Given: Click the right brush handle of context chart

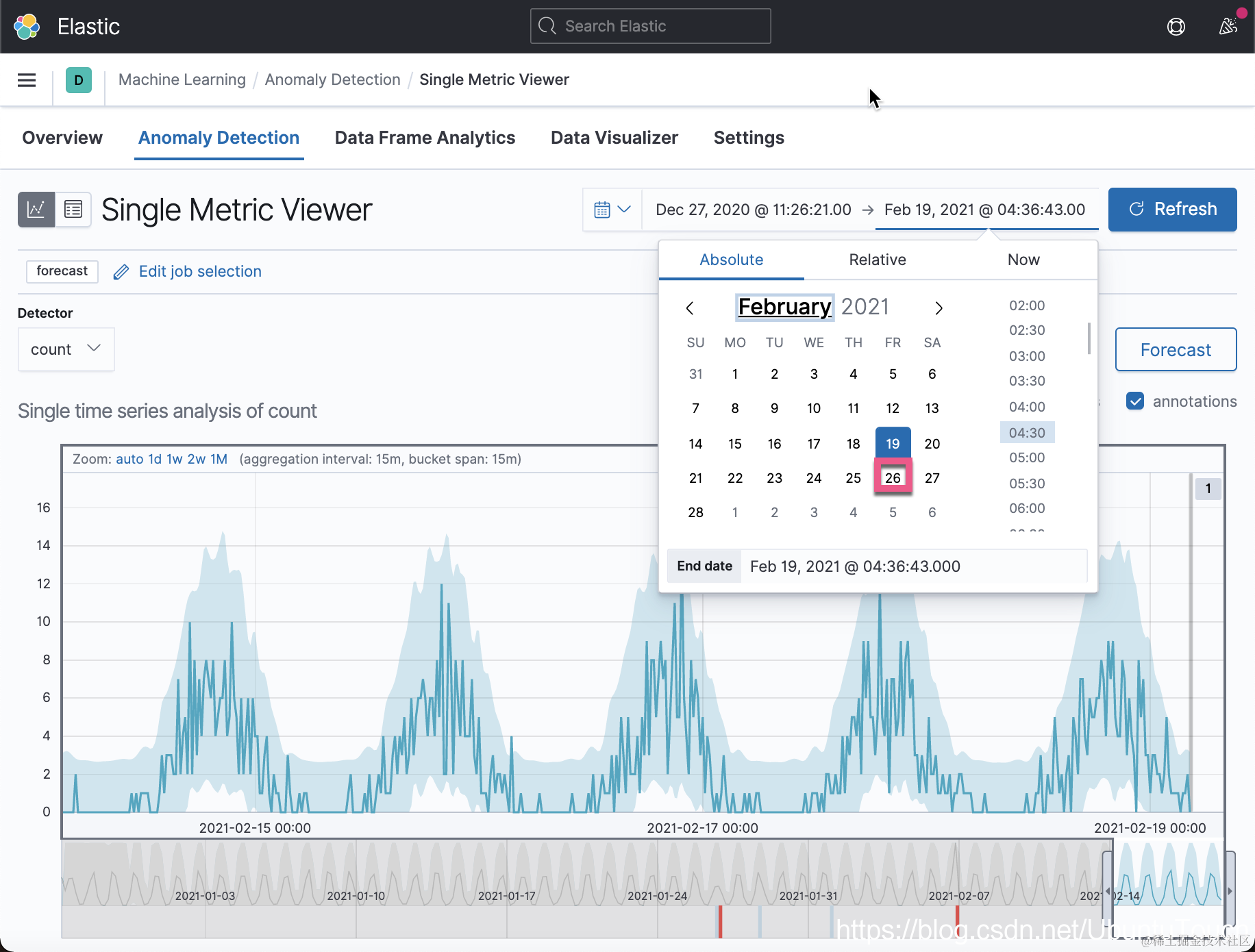Looking at the screenshot, I should click(x=1230, y=890).
